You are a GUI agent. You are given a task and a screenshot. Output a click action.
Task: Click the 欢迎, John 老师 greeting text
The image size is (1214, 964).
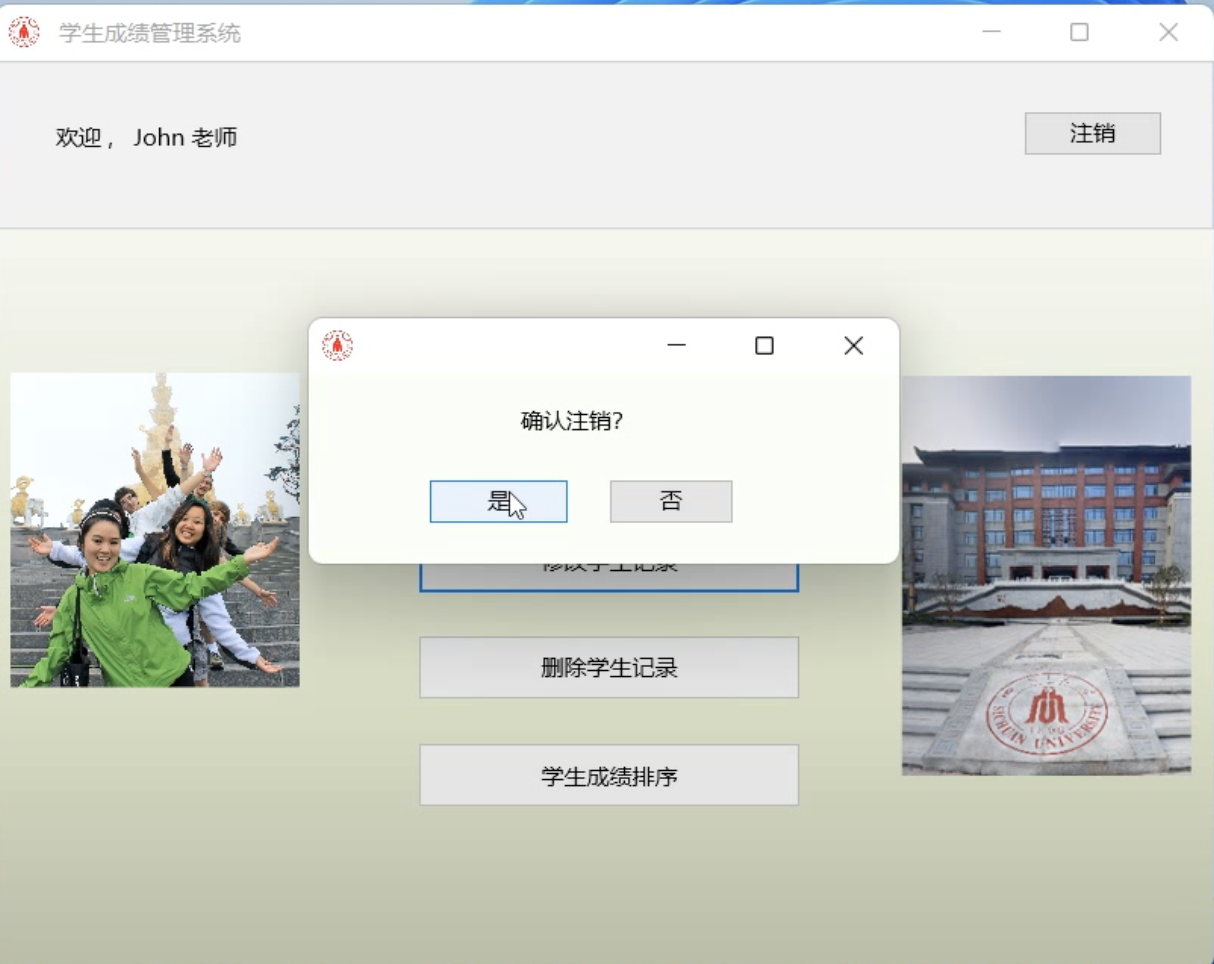pos(146,138)
